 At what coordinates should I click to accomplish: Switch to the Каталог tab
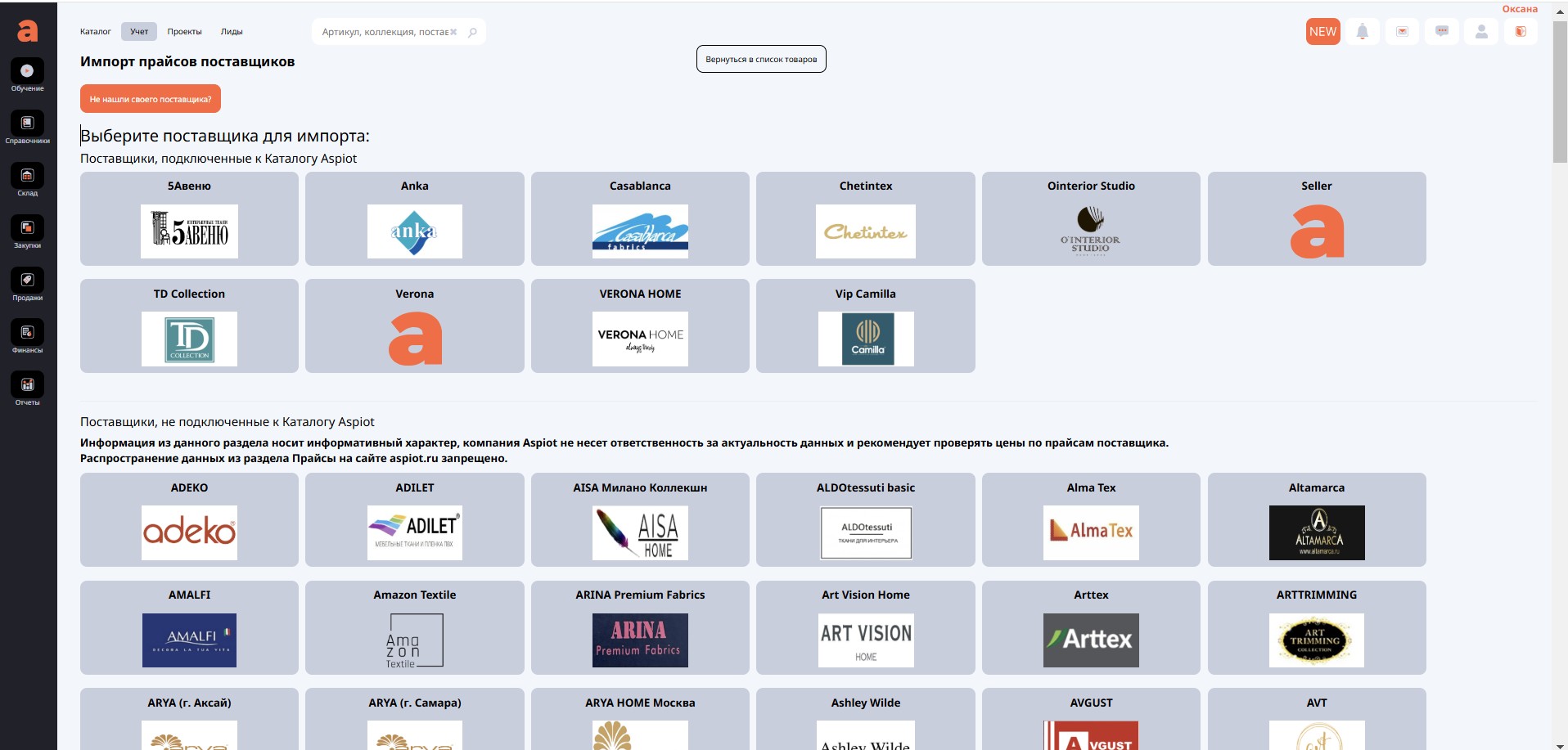pyautogui.click(x=95, y=32)
